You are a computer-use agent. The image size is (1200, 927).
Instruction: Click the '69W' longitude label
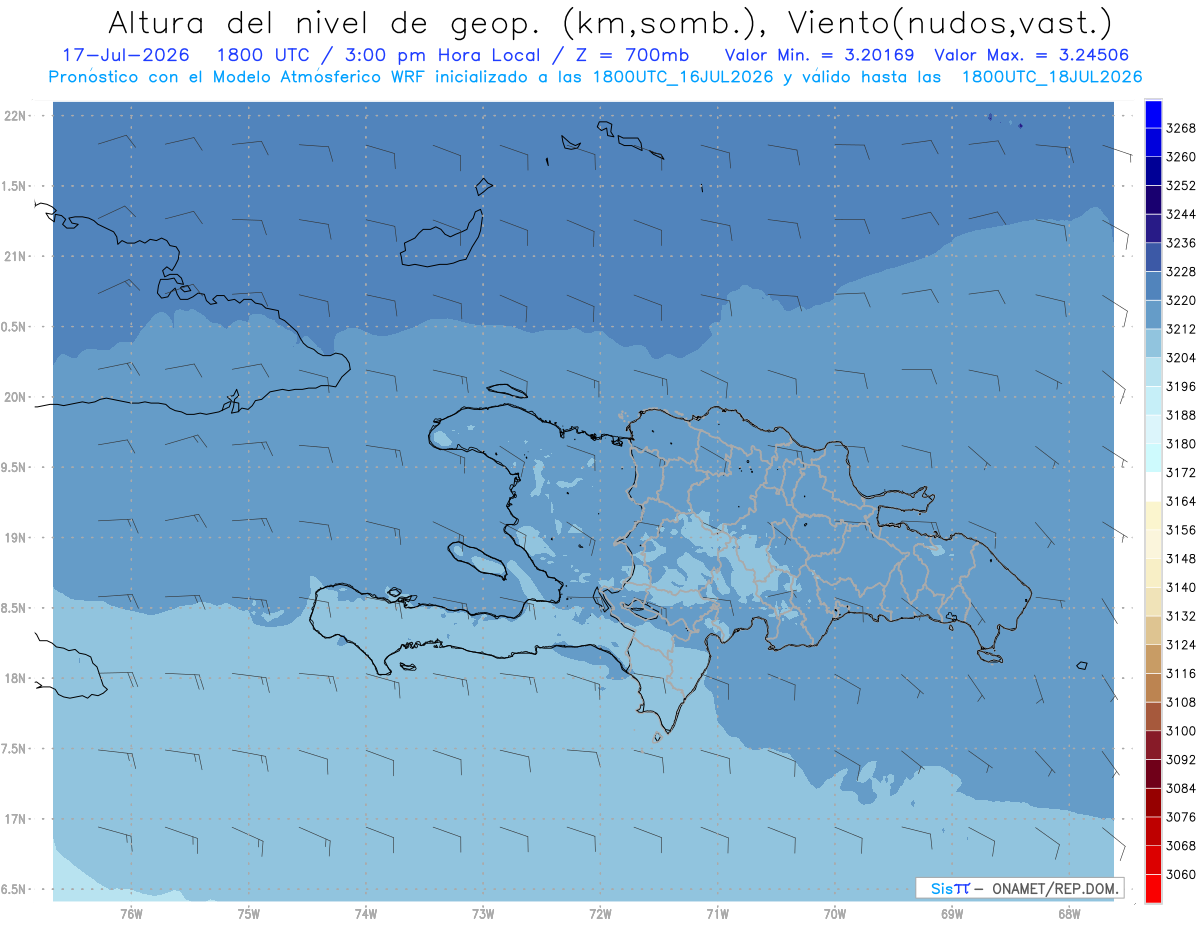click(x=951, y=914)
